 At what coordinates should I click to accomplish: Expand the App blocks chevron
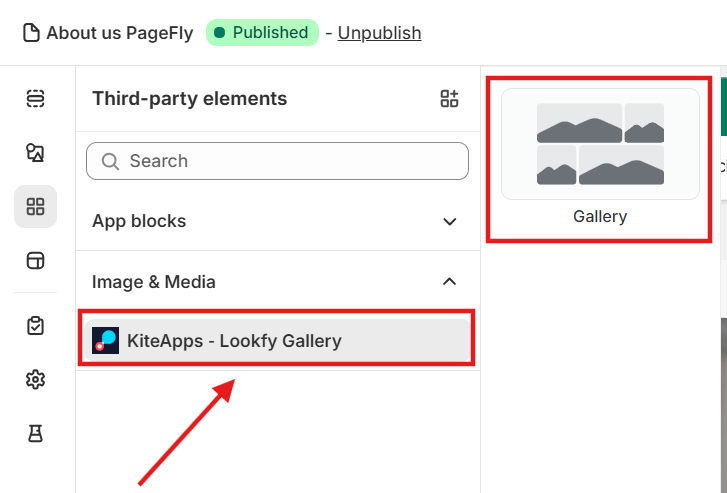[449, 221]
